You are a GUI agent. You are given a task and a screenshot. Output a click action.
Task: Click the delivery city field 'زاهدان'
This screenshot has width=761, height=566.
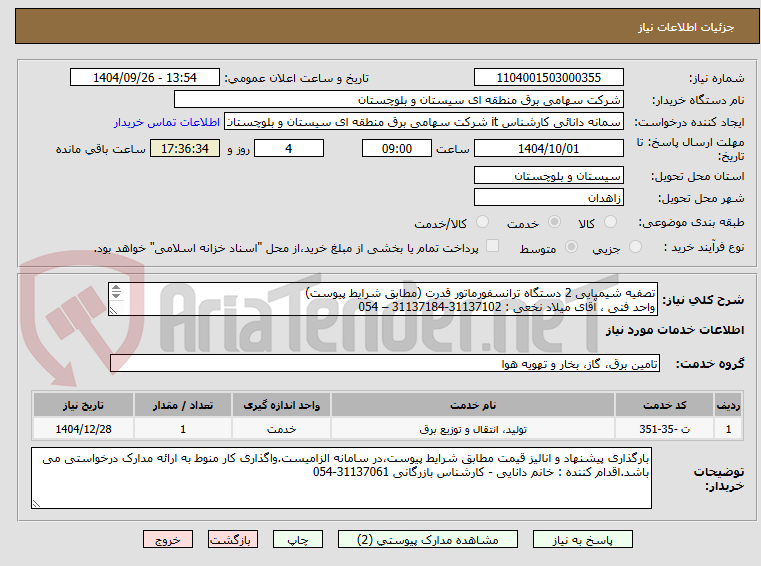coord(548,198)
